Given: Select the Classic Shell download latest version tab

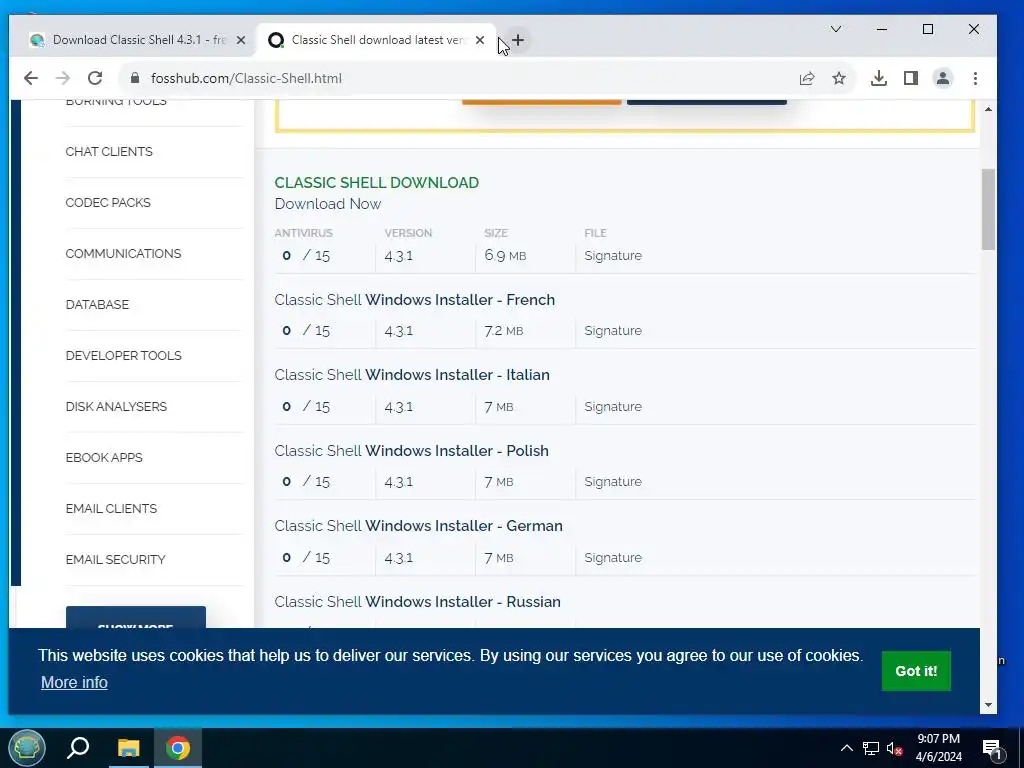Looking at the screenshot, I should pyautogui.click(x=377, y=40).
